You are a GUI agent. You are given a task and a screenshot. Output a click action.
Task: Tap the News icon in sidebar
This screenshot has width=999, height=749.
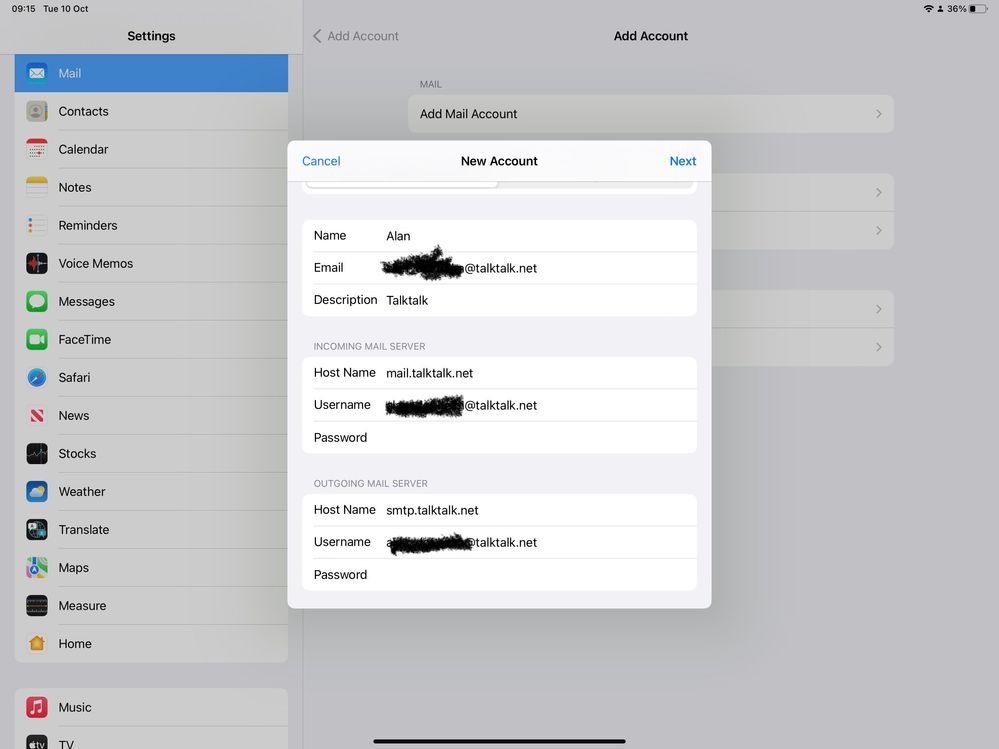(37, 415)
